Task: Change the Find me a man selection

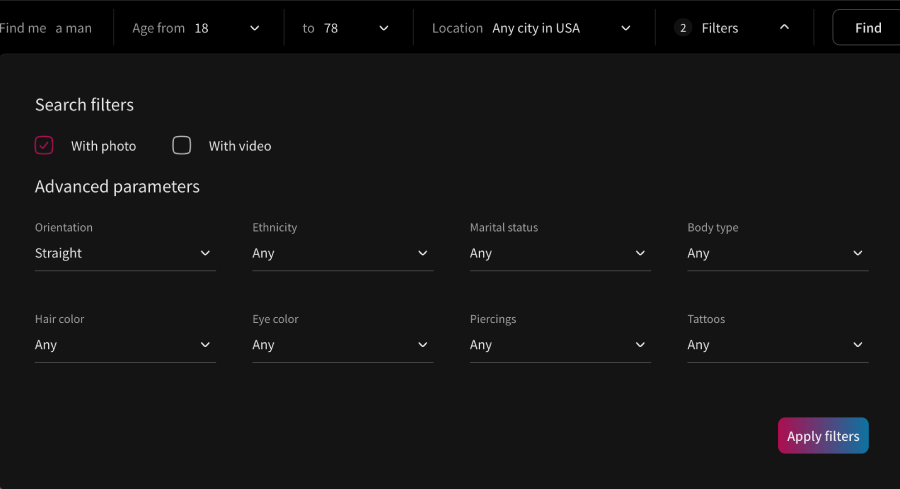Action: tap(46, 28)
